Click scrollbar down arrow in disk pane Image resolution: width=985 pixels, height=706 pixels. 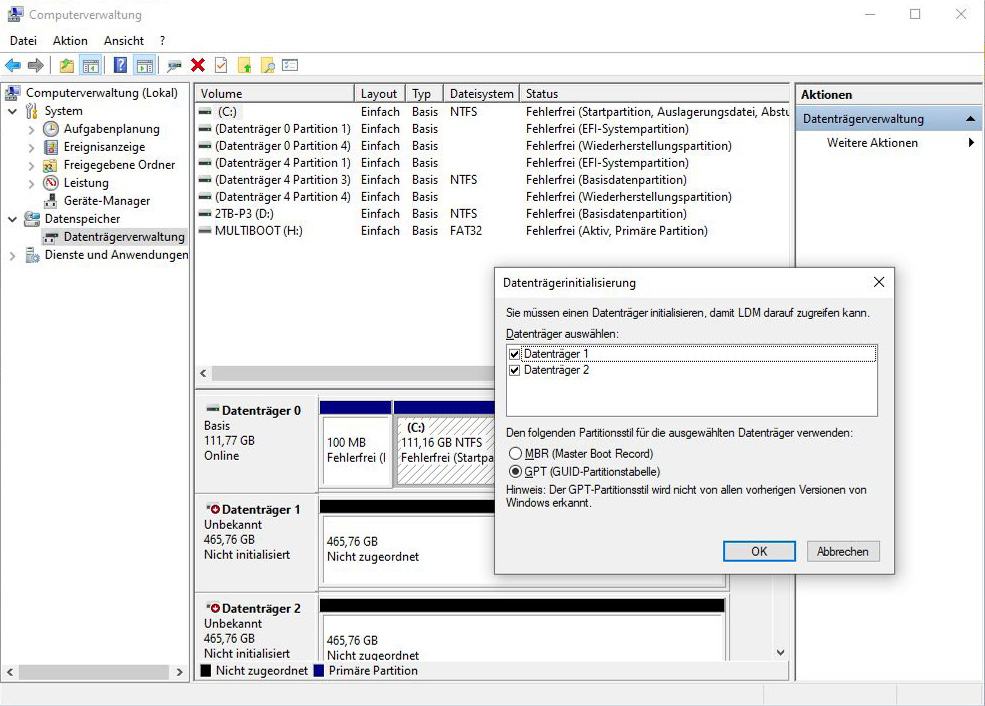(x=781, y=652)
